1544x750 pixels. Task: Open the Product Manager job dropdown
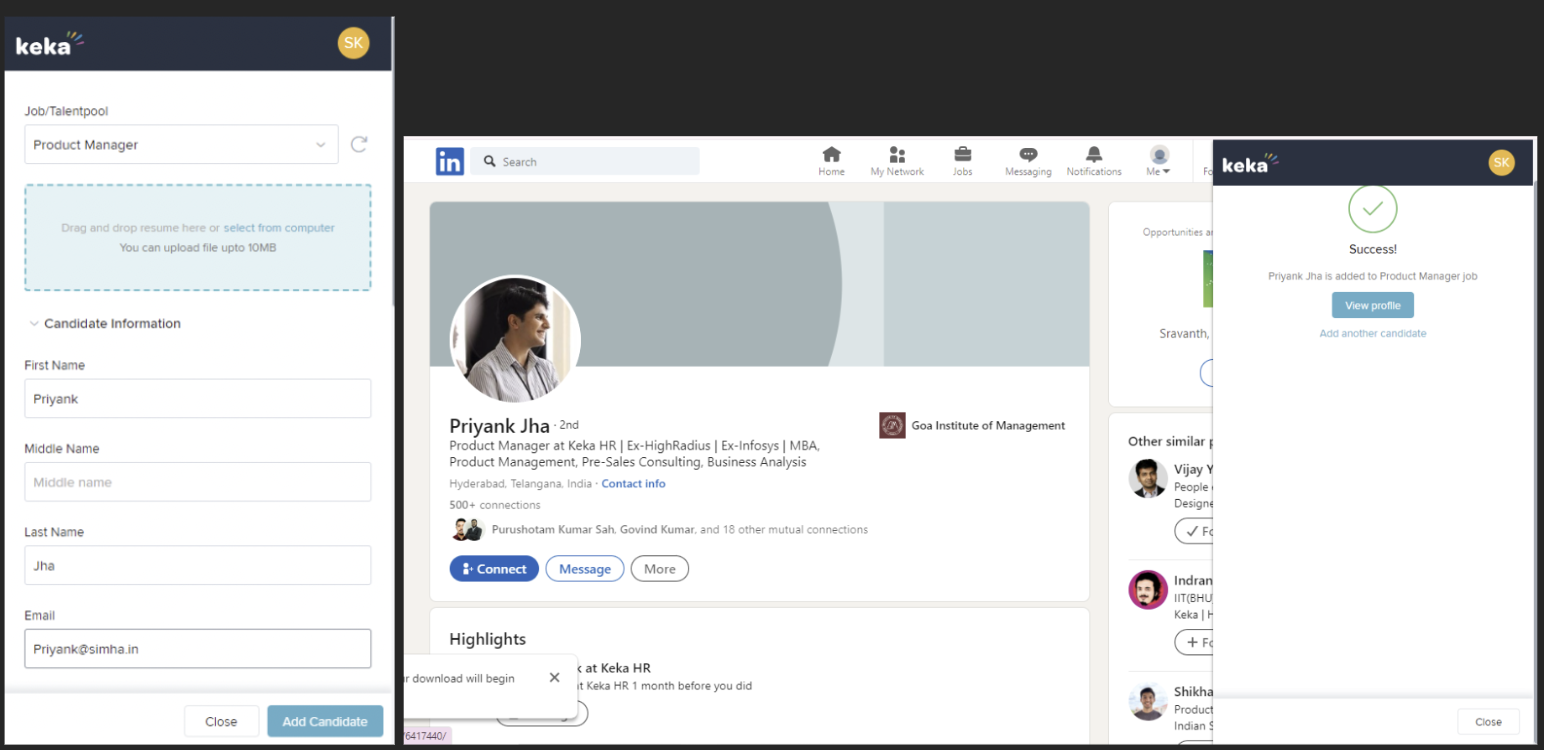point(181,144)
